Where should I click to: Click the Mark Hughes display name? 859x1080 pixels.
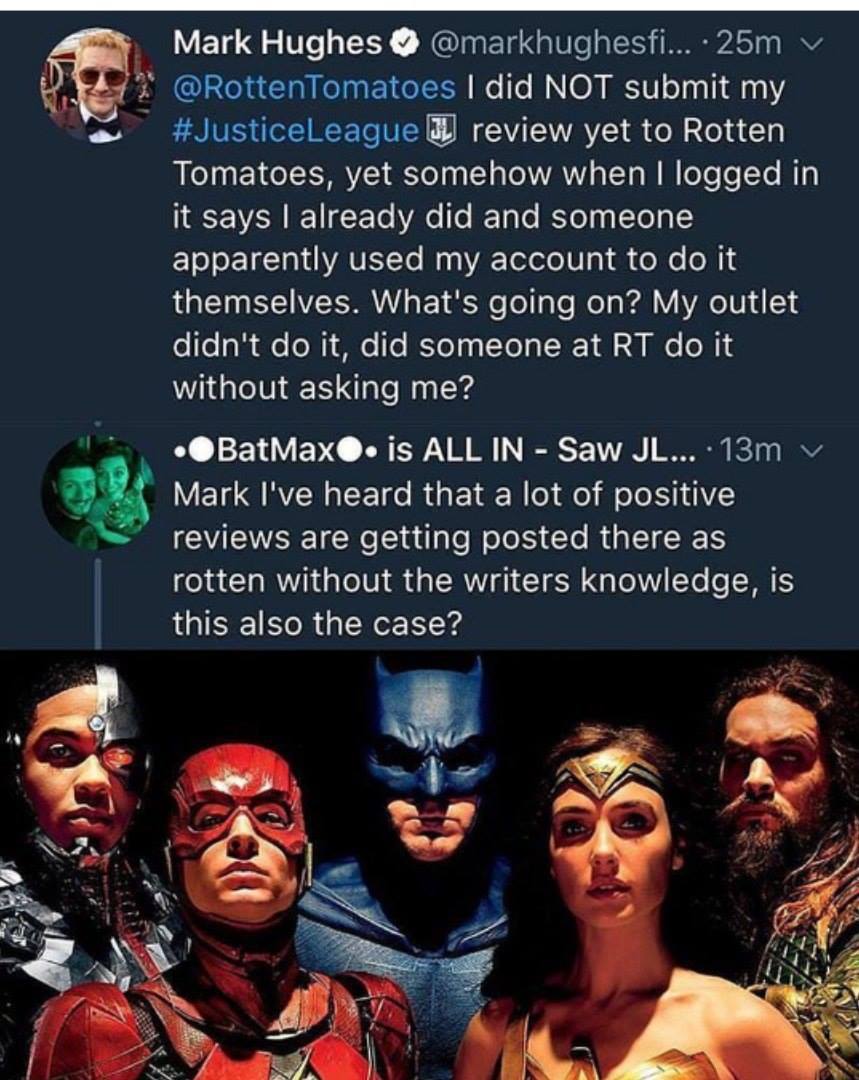click(x=278, y=42)
